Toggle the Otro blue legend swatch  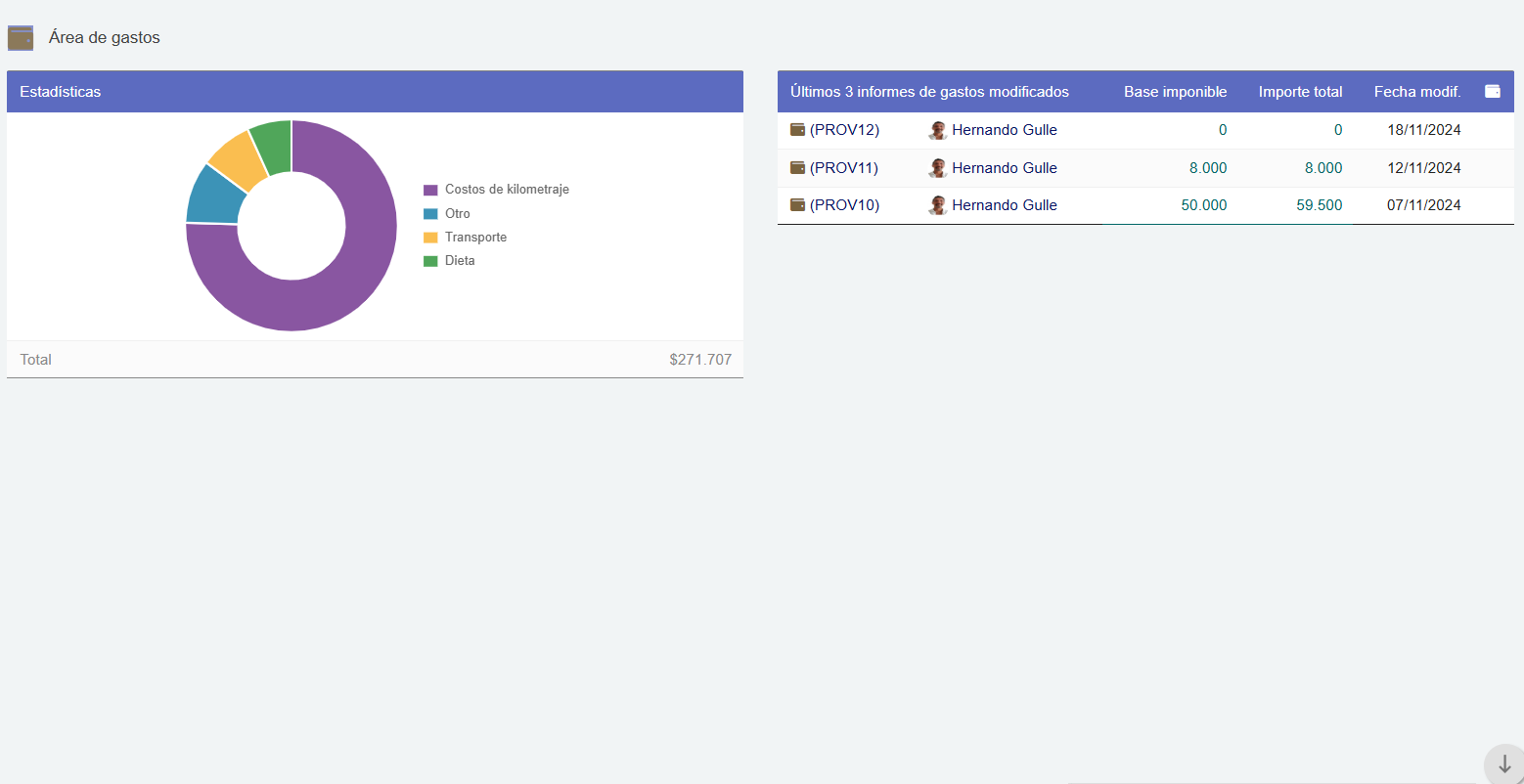(x=430, y=214)
